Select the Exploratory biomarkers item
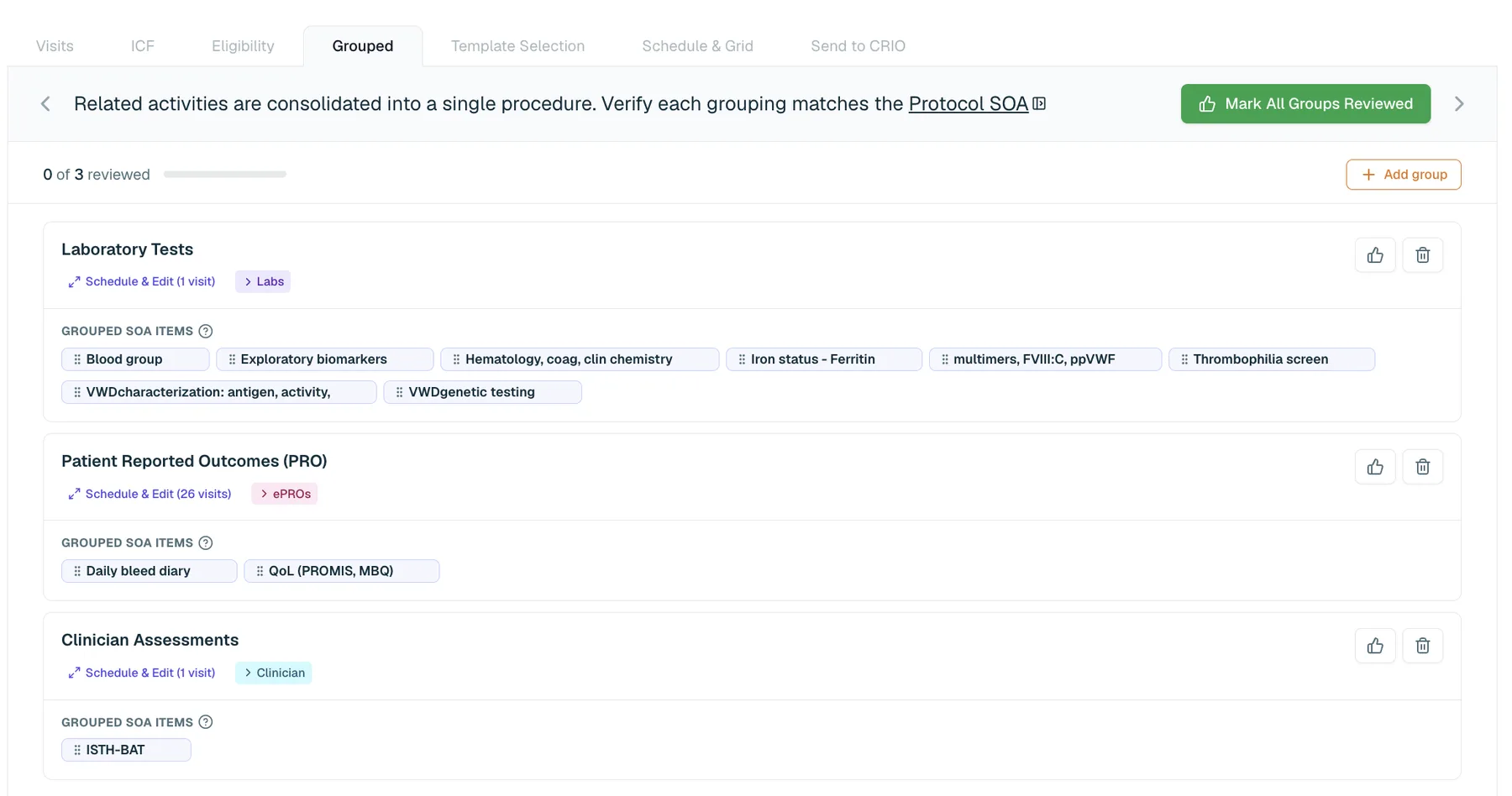1512x796 pixels. coord(325,359)
